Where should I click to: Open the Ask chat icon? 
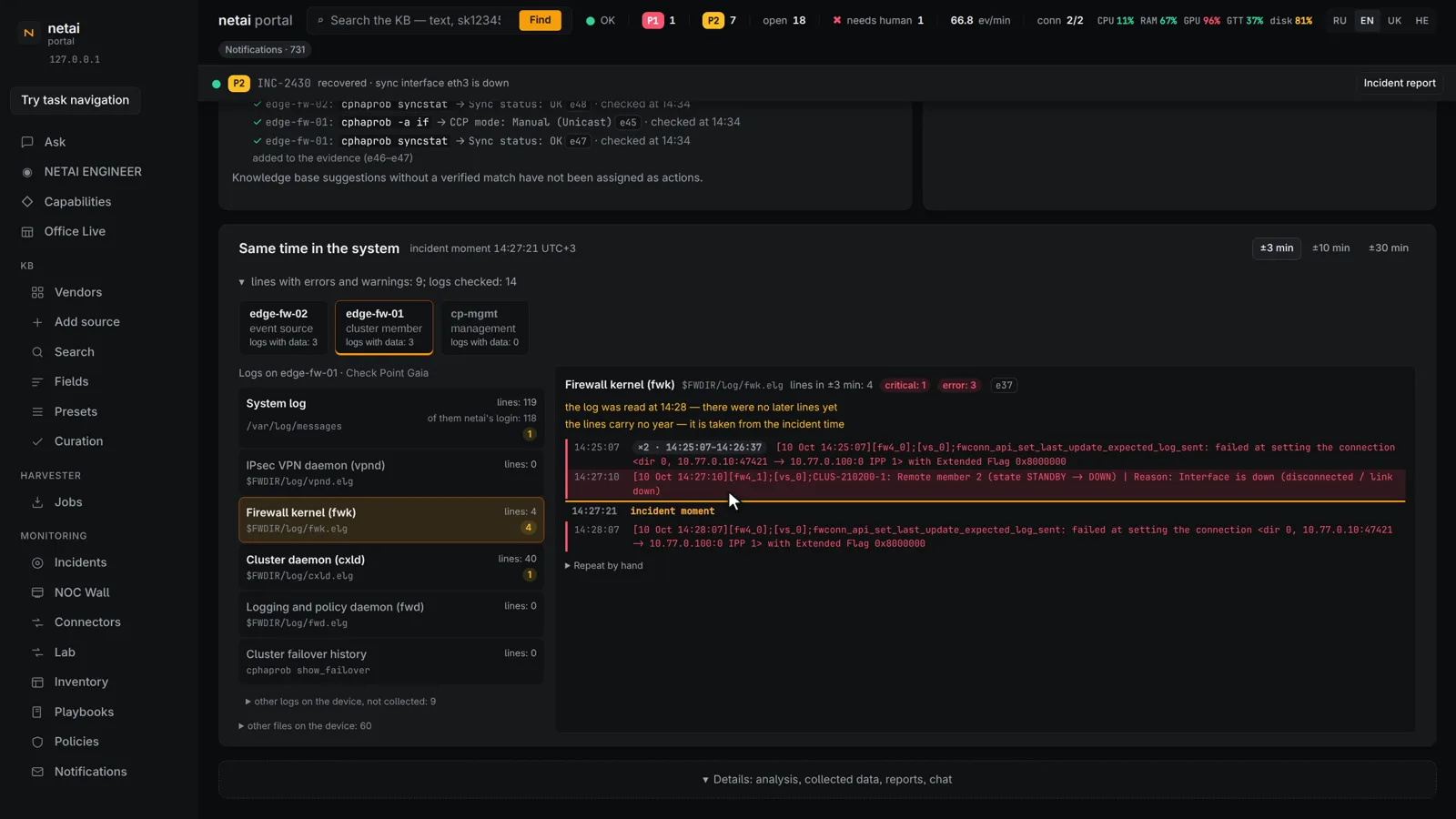coord(27,142)
